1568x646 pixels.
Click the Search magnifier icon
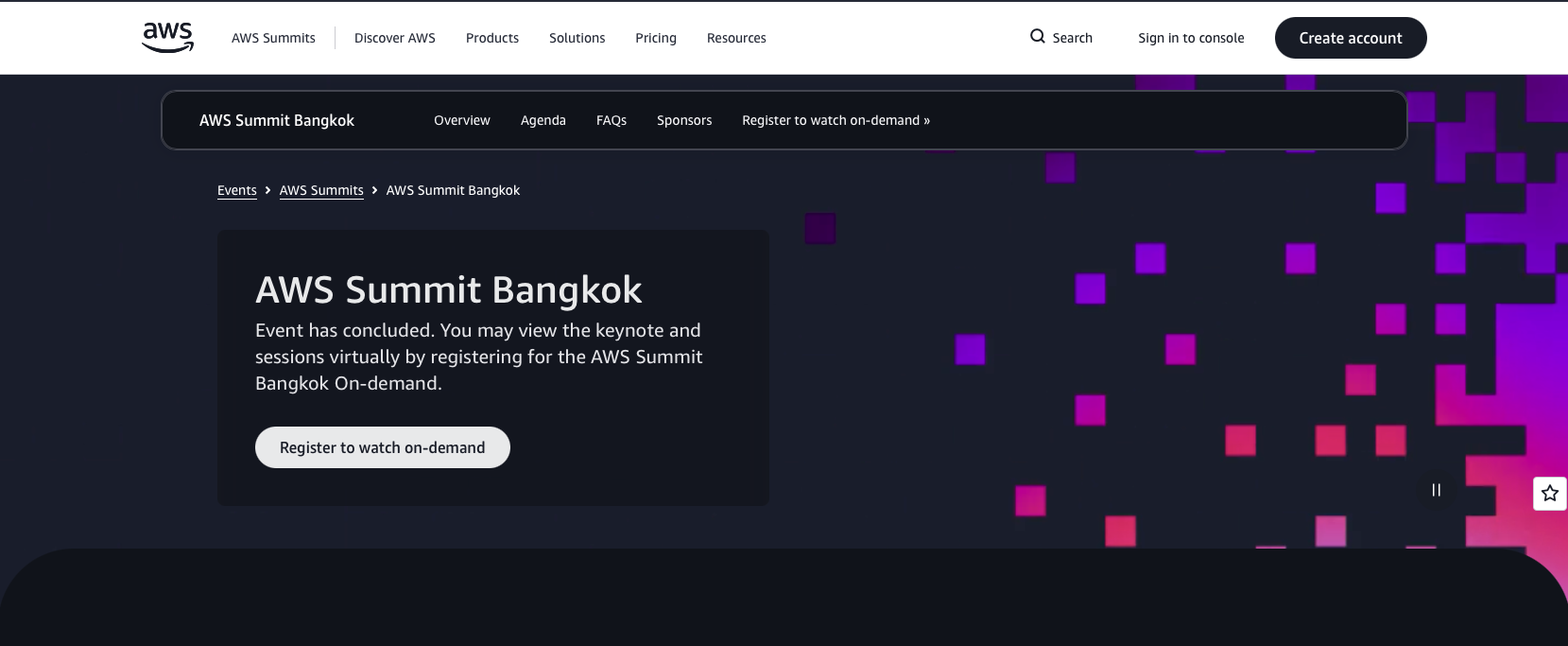click(x=1038, y=37)
